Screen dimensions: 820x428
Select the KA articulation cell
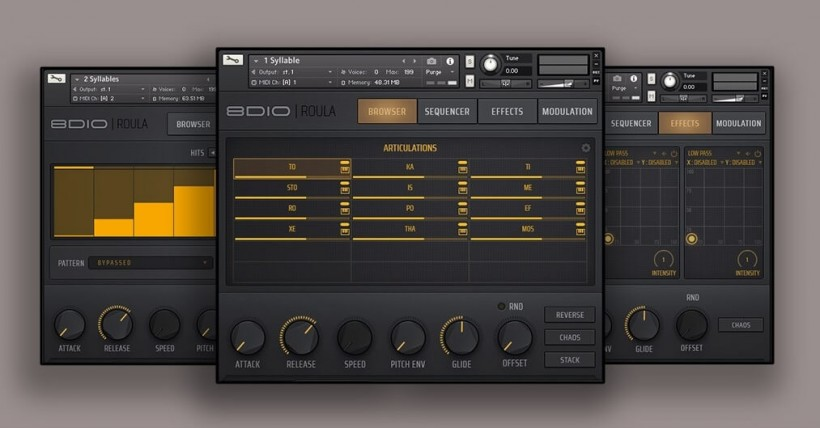[x=410, y=168]
